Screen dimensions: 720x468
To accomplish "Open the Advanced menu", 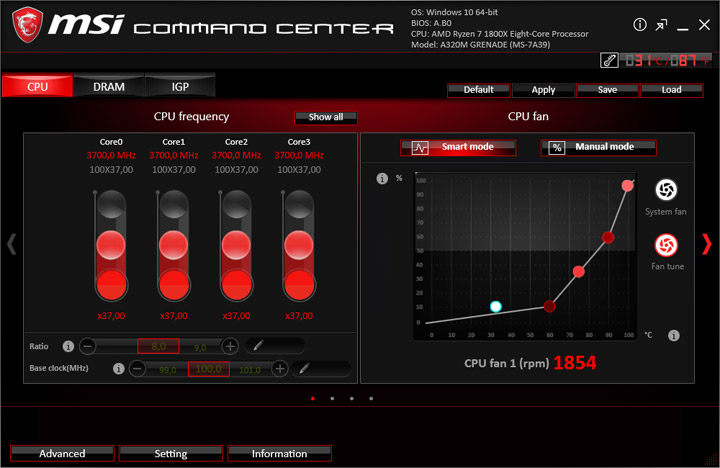I will click(62, 453).
